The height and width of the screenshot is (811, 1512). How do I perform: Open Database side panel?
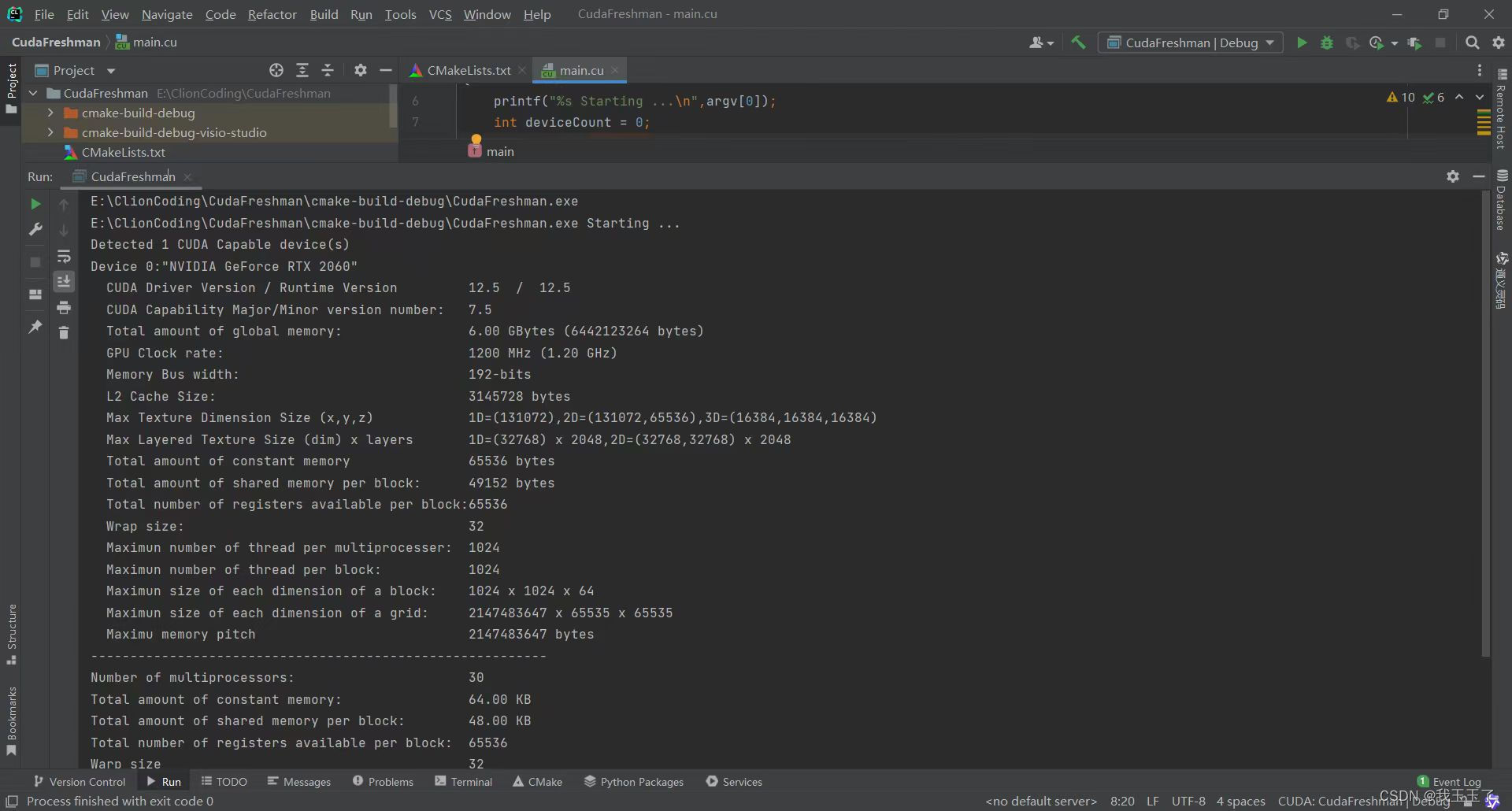1502,200
